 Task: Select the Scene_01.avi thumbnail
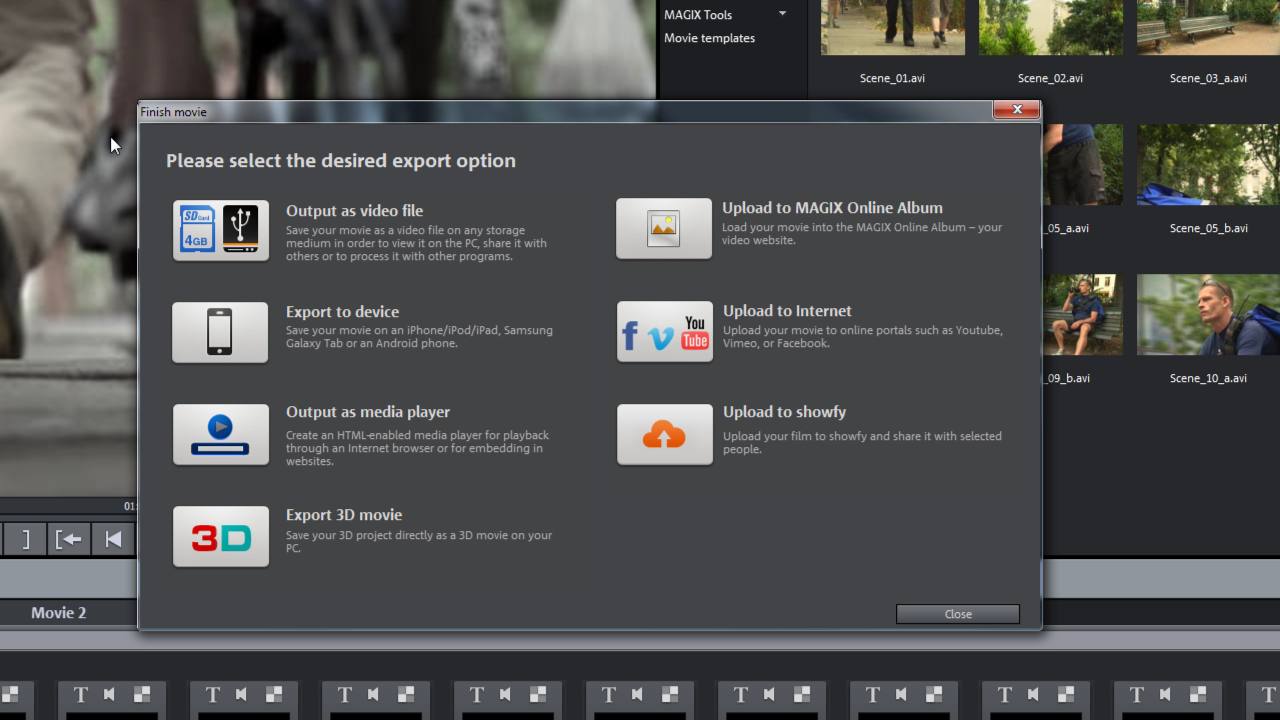pyautogui.click(x=893, y=27)
